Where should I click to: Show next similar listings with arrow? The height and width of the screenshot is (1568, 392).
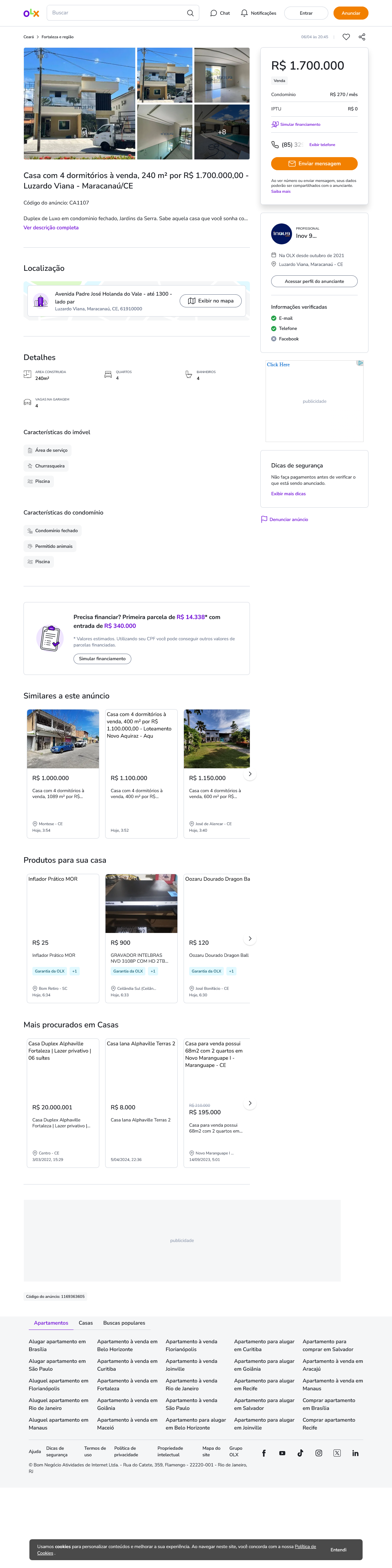[x=250, y=774]
